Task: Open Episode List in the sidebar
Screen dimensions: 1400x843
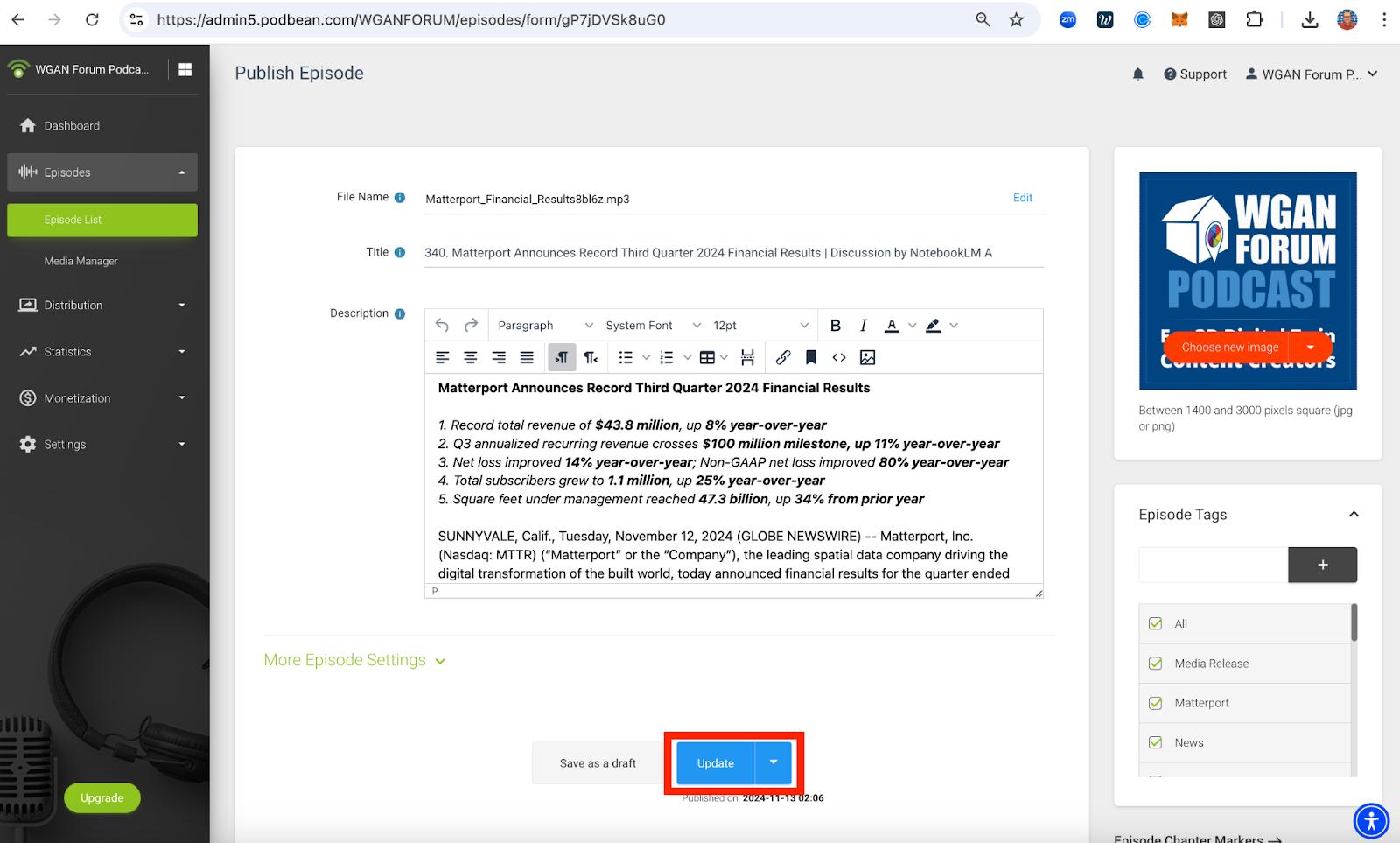Action: coord(102,220)
